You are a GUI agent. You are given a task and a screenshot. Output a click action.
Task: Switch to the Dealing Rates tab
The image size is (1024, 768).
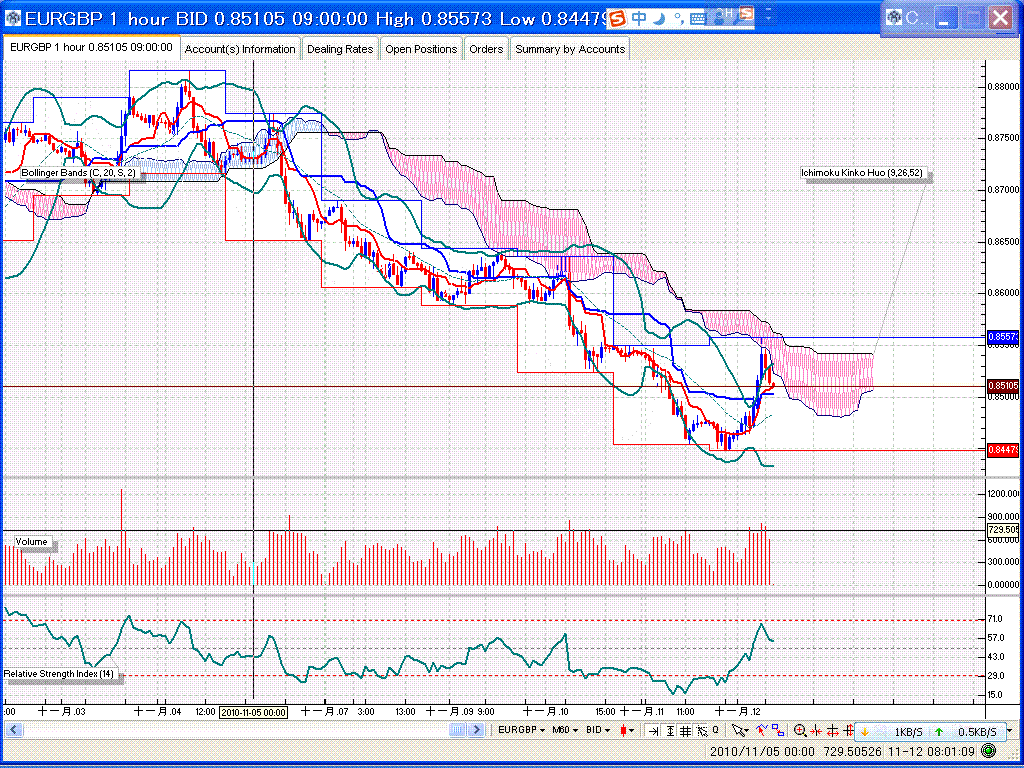coord(340,49)
